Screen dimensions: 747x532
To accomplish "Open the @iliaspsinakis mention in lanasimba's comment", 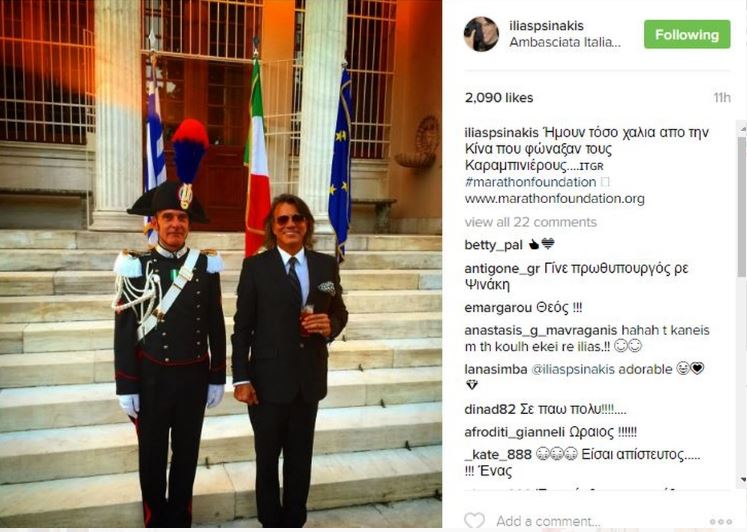I will point(573,369).
